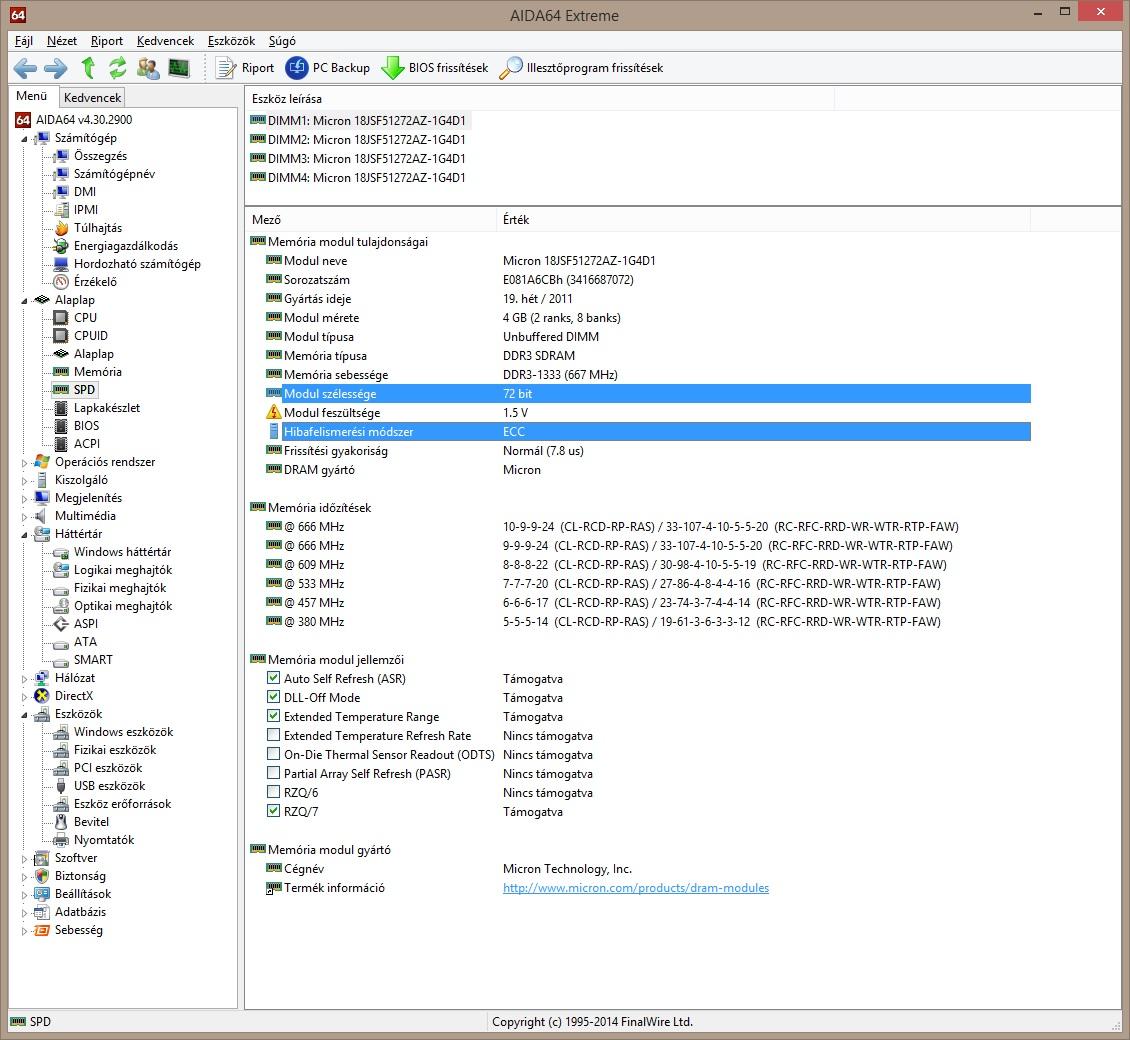The height and width of the screenshot is (1040, 1130).
Task: Open PC Backup from the toolbar
Action: coord(328,68)
